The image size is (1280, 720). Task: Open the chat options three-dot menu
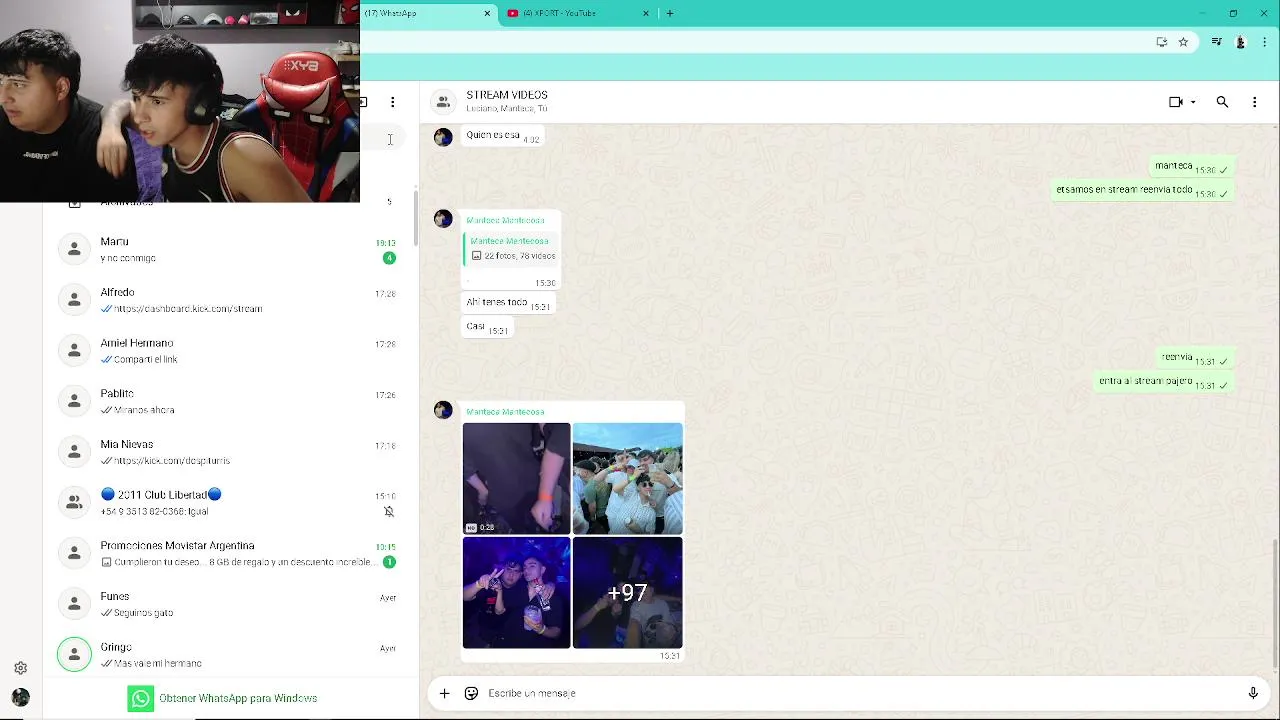tap(1254, 102)
